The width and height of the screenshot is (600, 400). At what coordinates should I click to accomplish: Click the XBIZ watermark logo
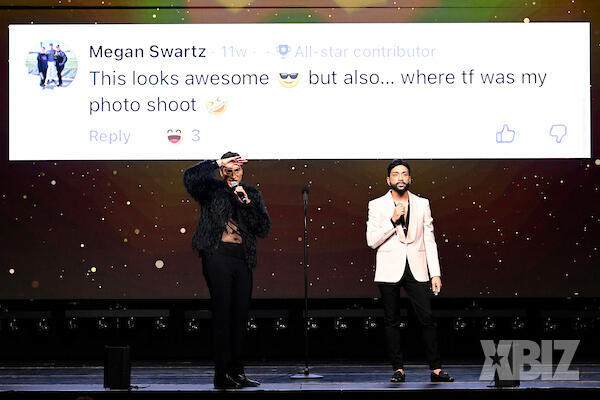pos(529,360)
